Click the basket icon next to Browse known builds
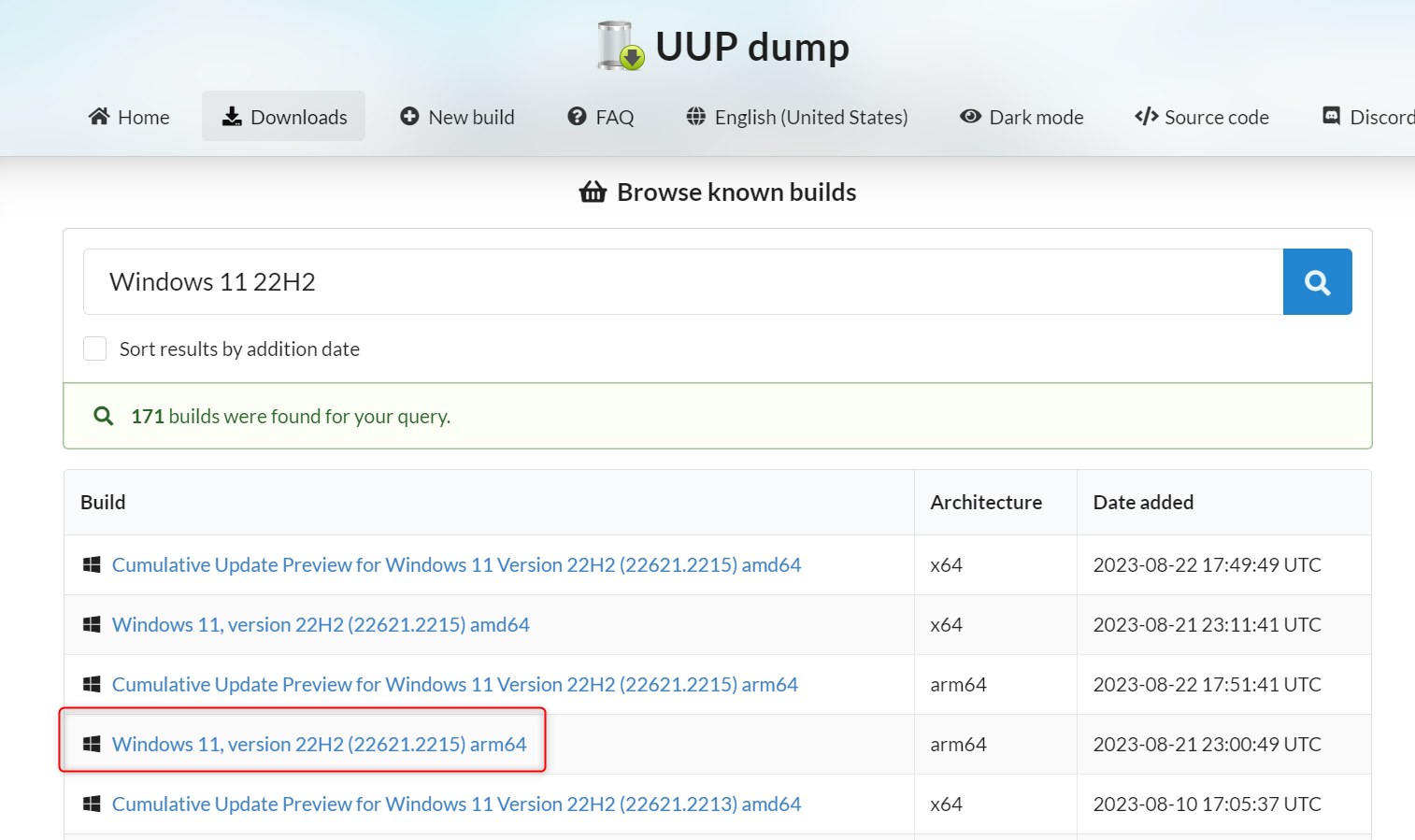Image resolution: width=1415 pixels, height=840 pixels. coord(593,192)
